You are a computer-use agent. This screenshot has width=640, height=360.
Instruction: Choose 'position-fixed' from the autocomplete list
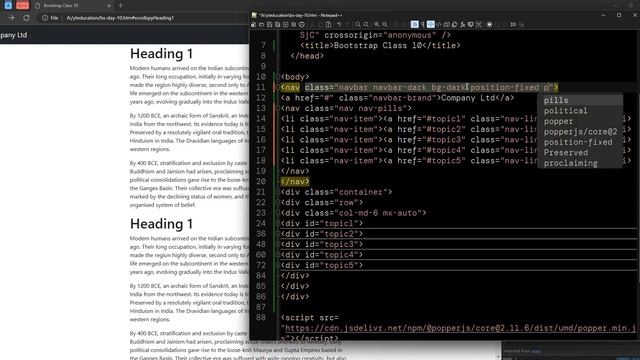[580, 142]
